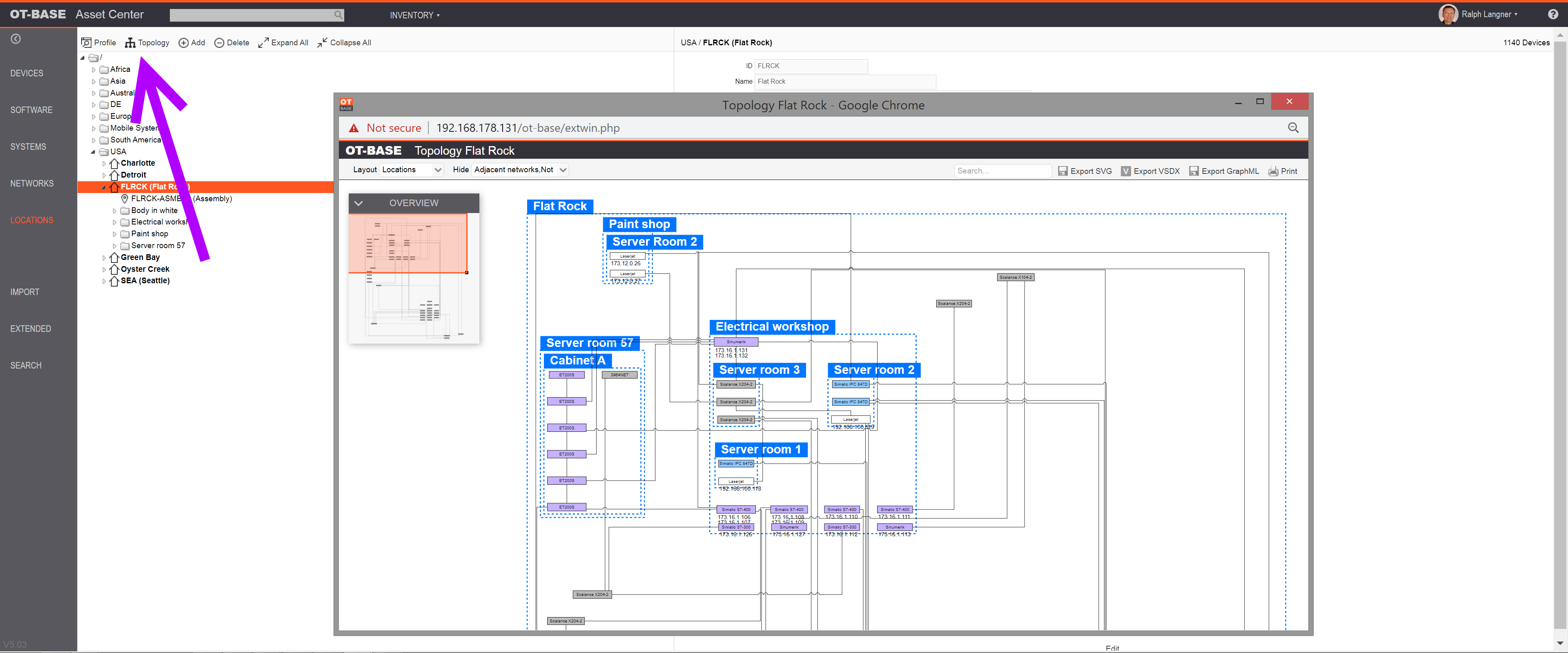Click Collapse All in tree toolbar
This screenshot has height=653, width=1568.
(x=345, y=42)
